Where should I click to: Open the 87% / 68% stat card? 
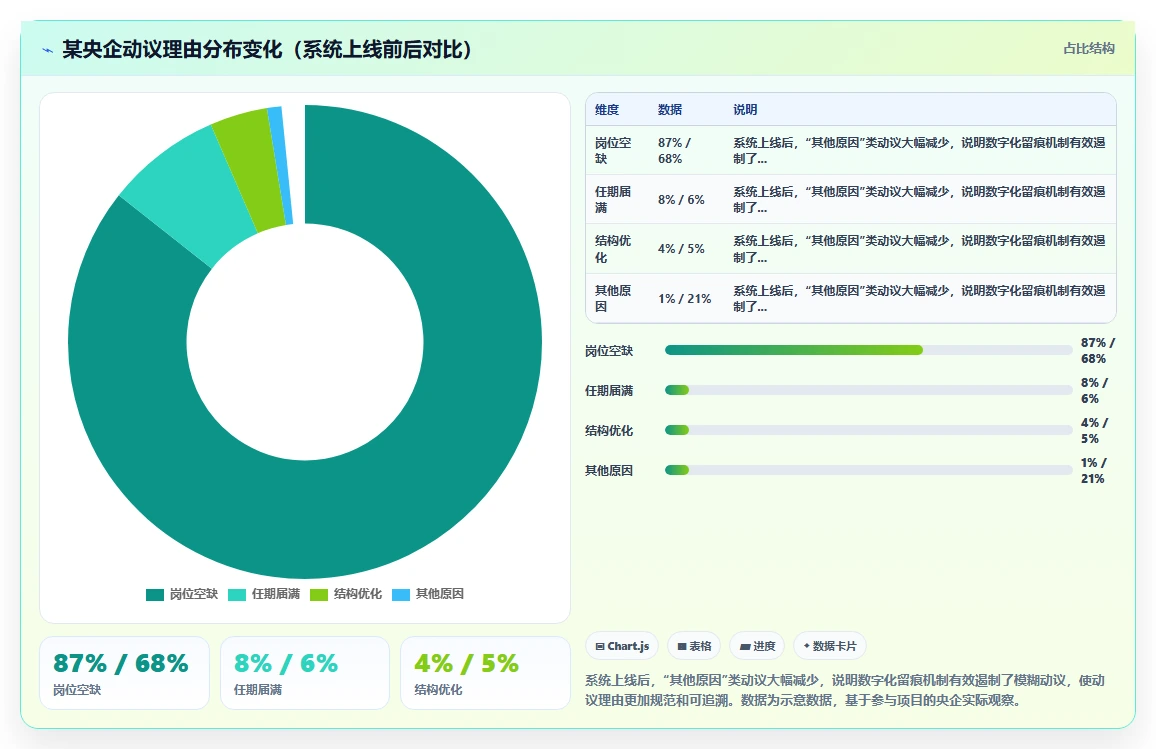(125, 673)
